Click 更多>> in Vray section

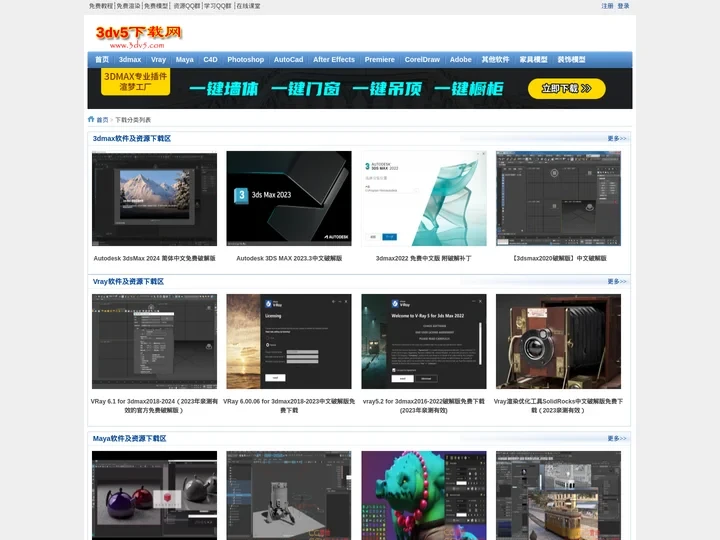pos(617,281)
